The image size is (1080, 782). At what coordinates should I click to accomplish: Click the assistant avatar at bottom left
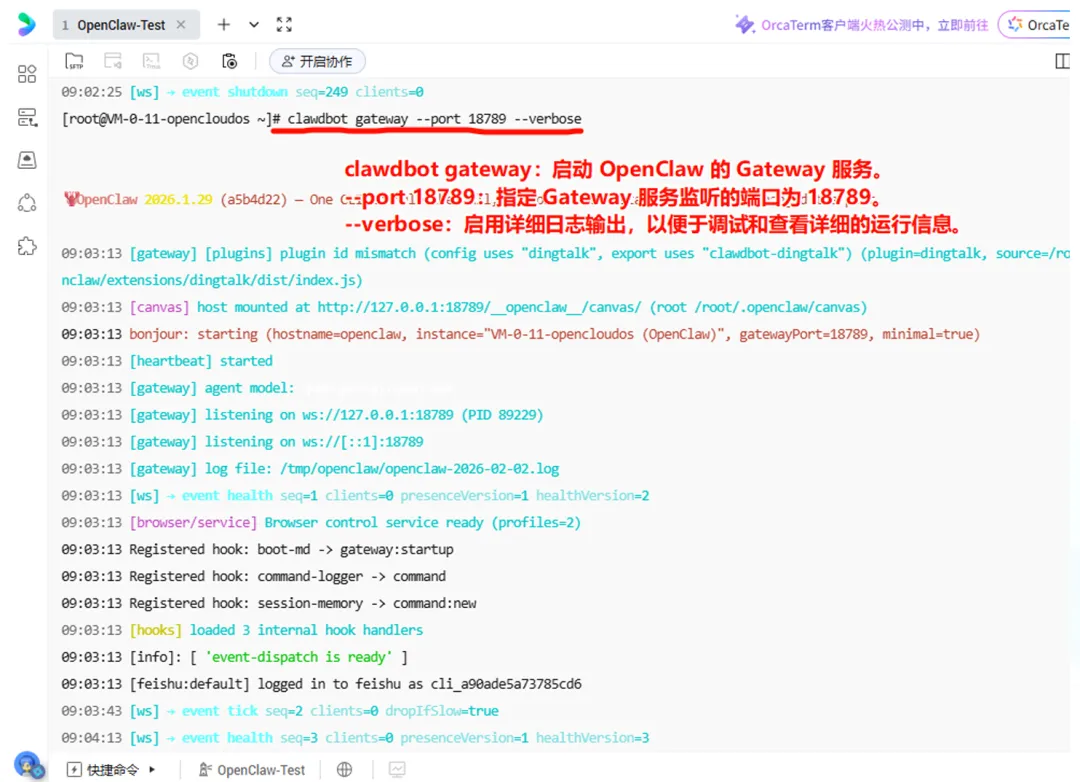tap(28, 765)
